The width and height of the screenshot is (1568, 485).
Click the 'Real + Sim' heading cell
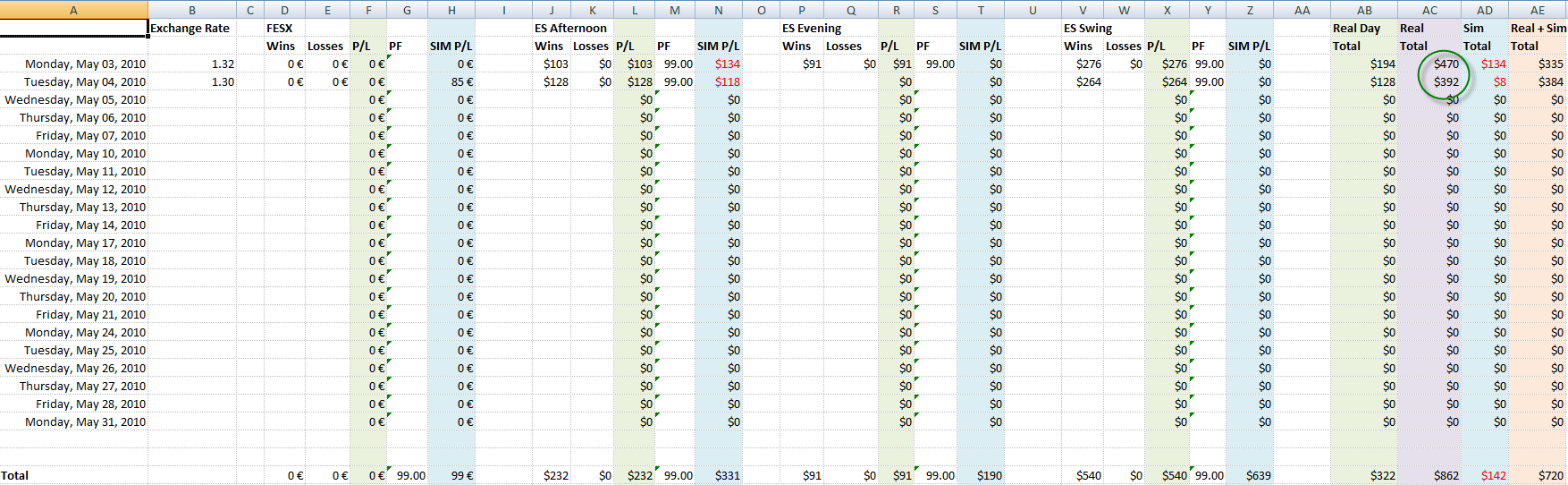1538,28
